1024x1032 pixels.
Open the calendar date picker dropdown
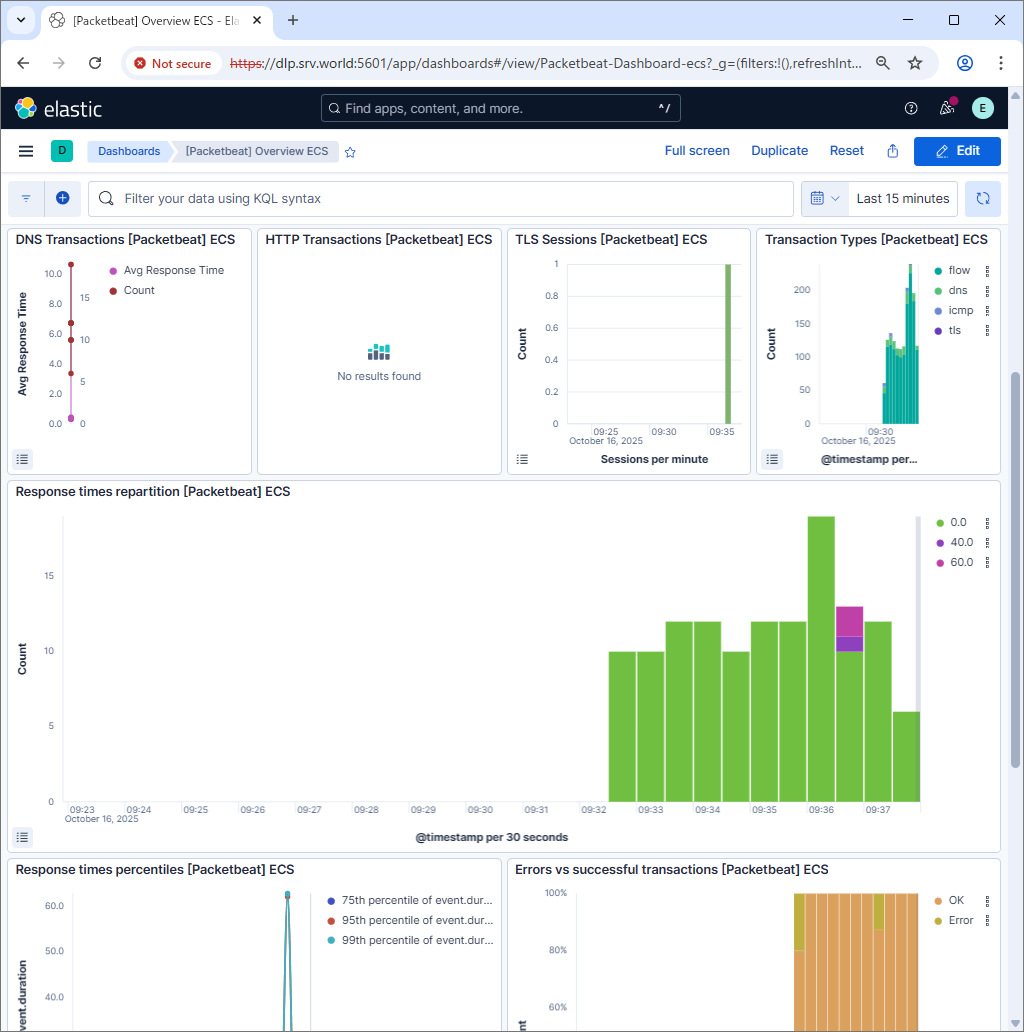824,198
